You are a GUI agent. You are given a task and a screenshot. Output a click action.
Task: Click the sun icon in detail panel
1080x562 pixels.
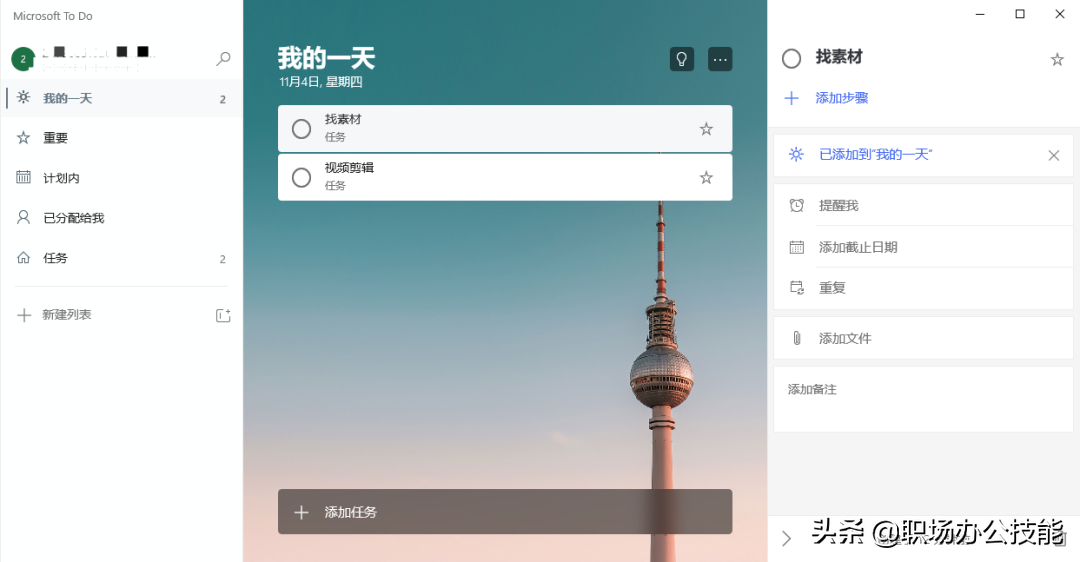click(796, 154)
